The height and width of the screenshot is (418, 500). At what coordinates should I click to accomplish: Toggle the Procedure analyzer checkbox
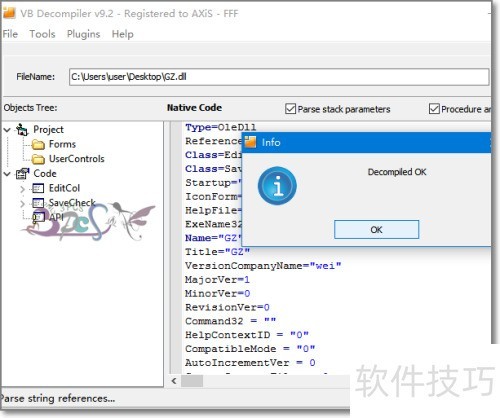point(434,109)
